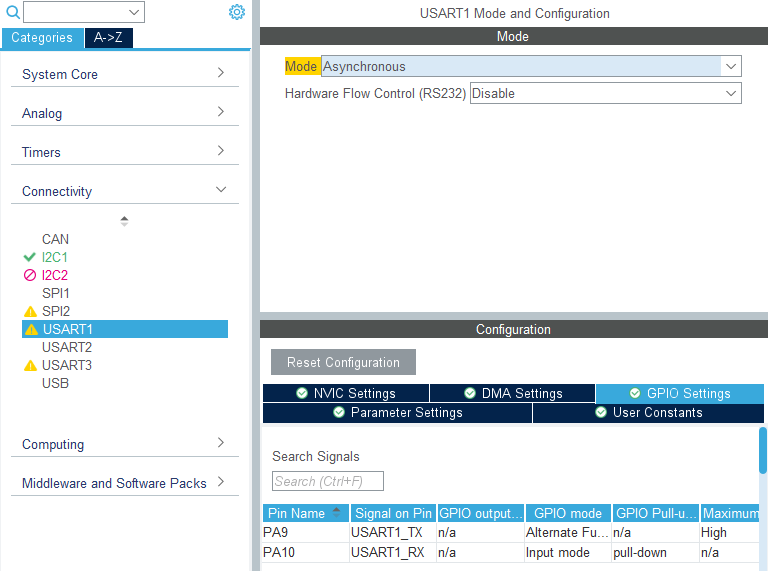
Task: Click the USART1_RX signal cell
Action: (393, 552)
